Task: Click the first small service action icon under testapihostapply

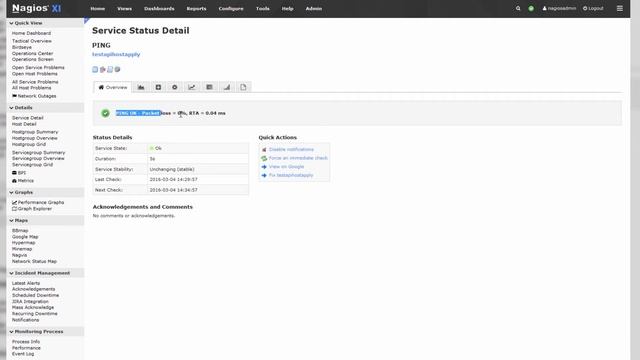Action: coord(95,69)
